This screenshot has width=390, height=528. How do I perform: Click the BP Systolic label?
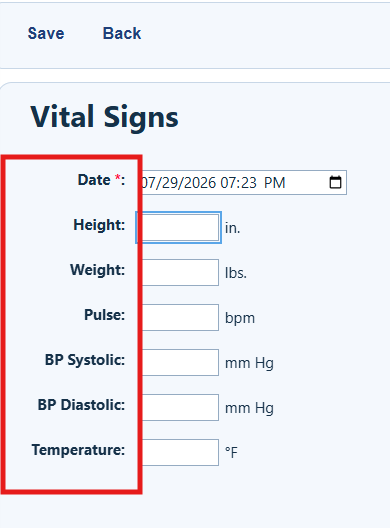pos(85,360)
